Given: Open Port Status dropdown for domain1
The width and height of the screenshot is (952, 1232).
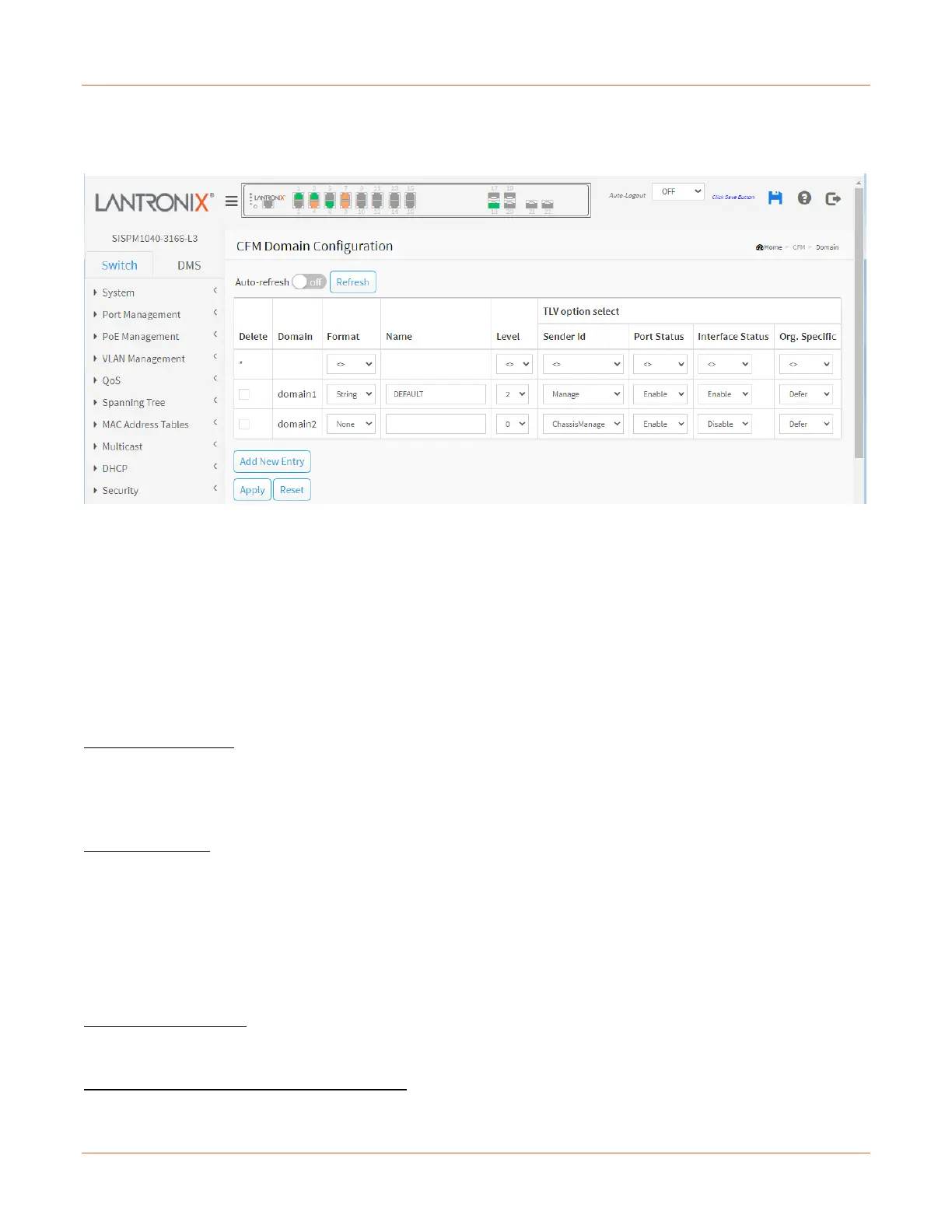Looking at the screenshot, I should (x=660, y=394).
